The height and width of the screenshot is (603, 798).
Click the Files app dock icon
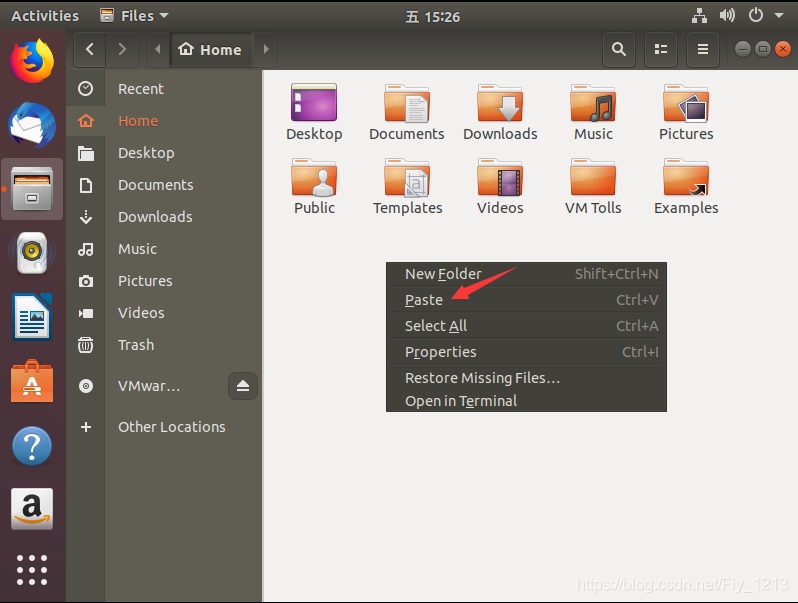(x=32, y=189)
